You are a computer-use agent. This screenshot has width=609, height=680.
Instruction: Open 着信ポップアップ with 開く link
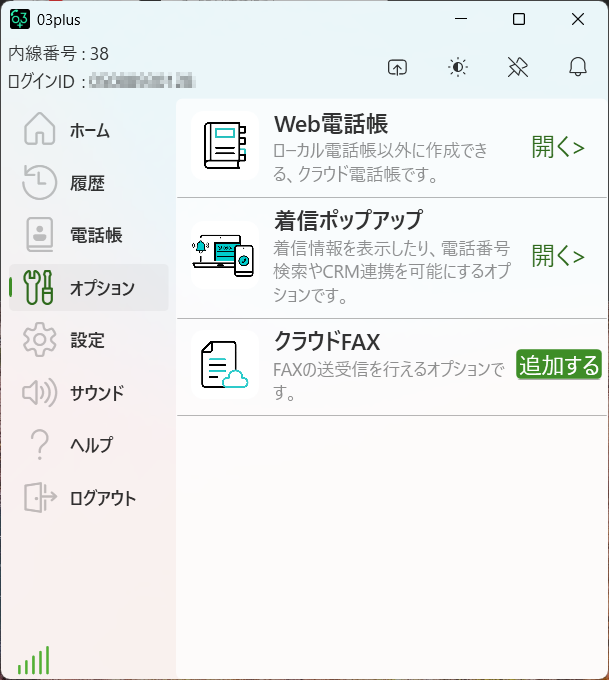[557, 256]
